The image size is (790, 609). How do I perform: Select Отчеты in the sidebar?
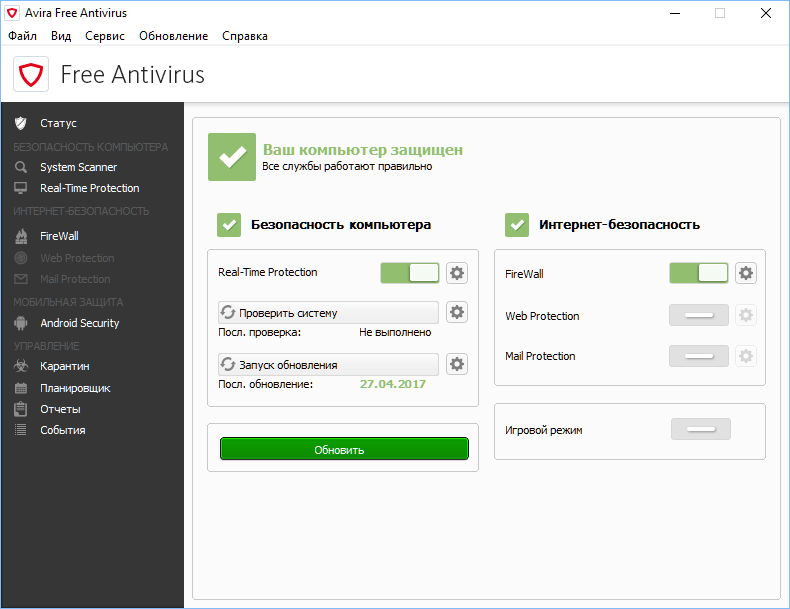tap(60, 409)
